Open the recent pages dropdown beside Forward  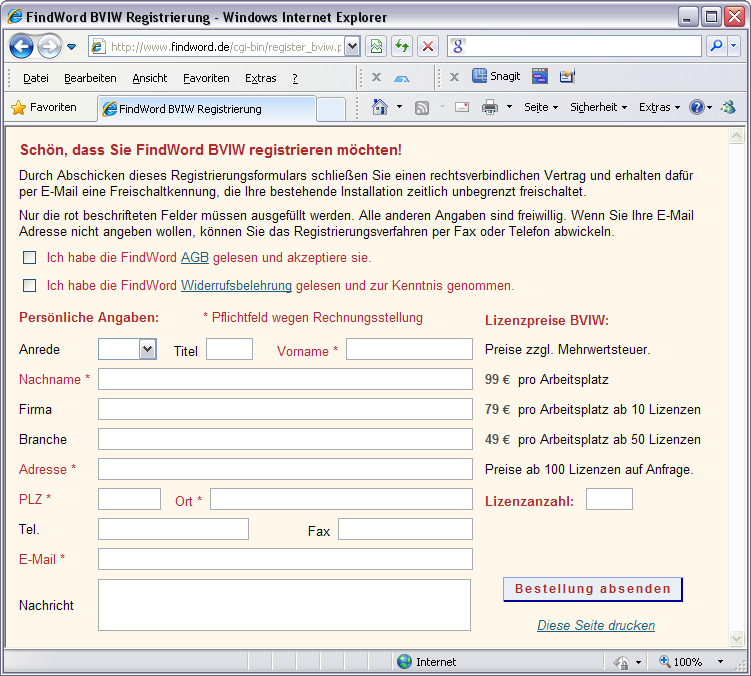(71, 46)
